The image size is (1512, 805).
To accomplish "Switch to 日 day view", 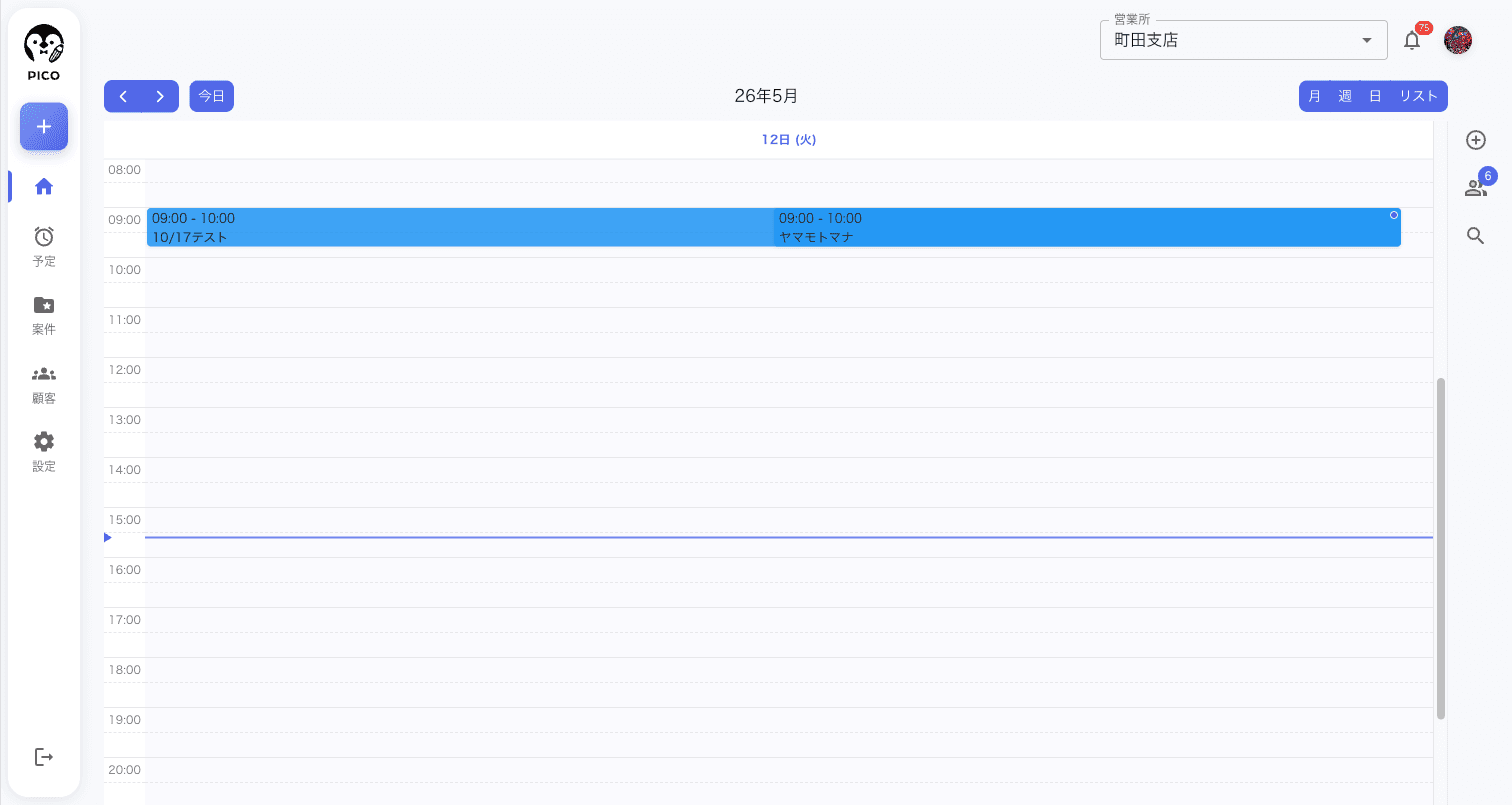I will 1375,96.
